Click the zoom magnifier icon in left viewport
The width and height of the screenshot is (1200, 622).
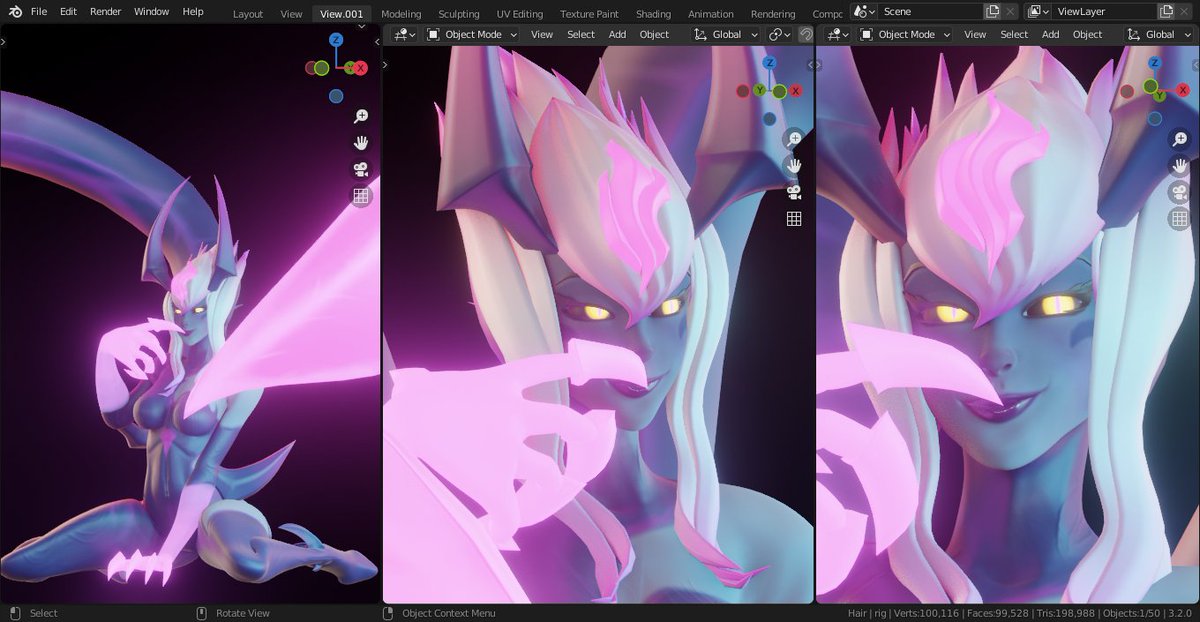click(360, 115)
